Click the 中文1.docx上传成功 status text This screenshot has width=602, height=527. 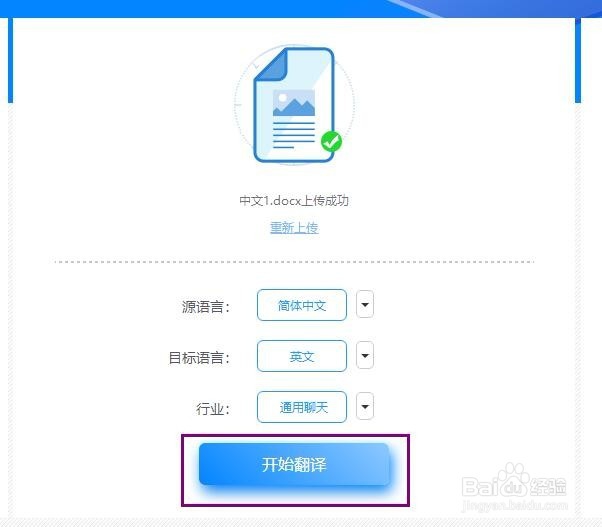[294, 200]
